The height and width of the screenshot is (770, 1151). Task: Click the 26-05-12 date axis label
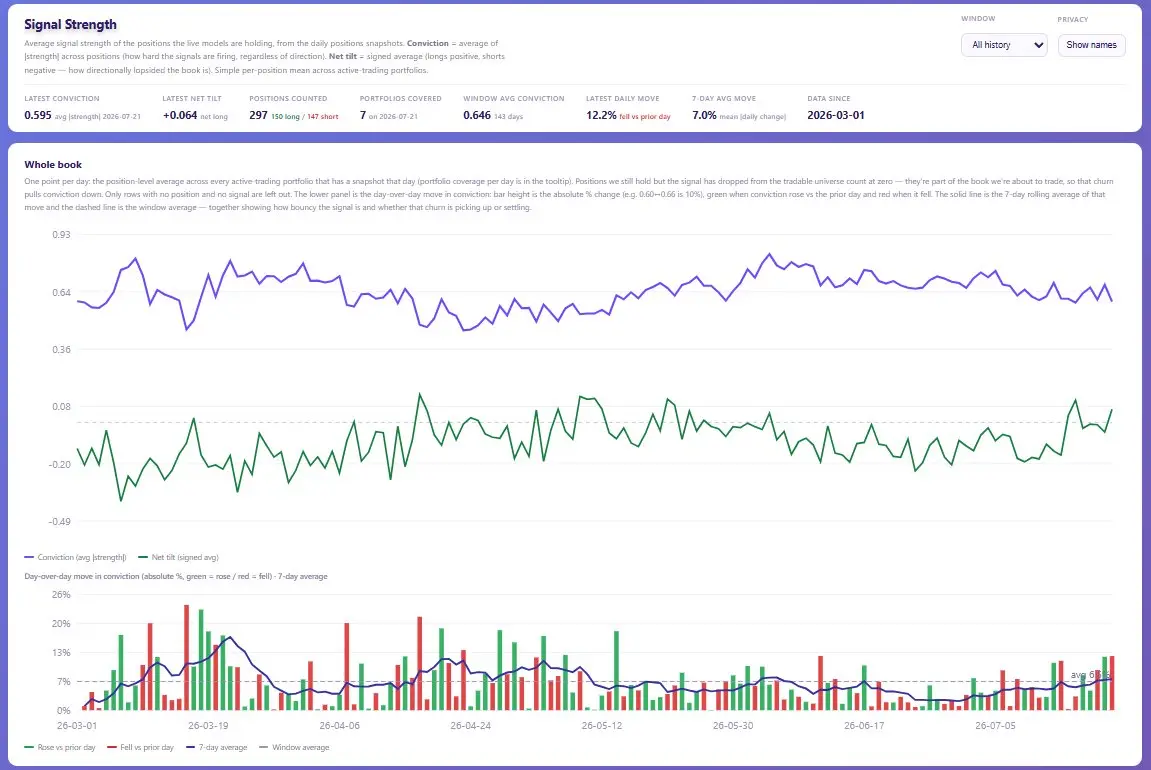point(602,725)
